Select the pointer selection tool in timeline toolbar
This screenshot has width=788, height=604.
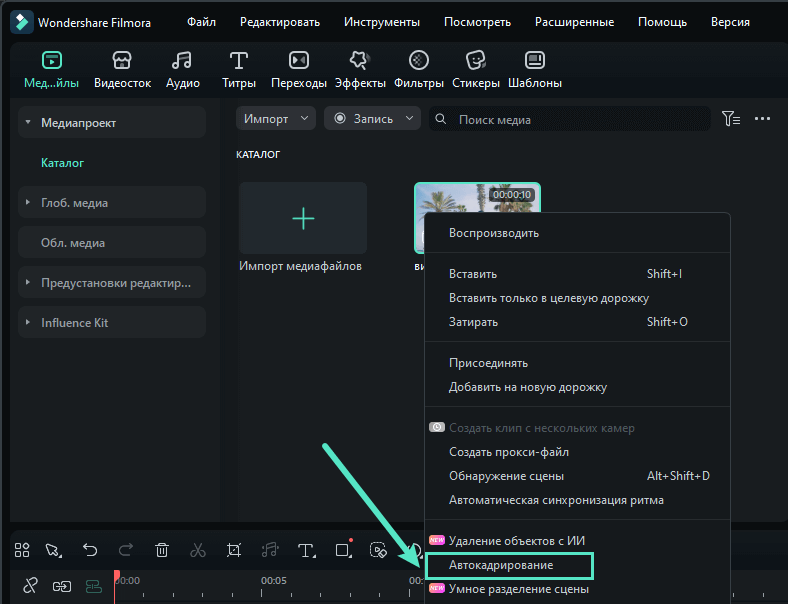coord(53,550)
